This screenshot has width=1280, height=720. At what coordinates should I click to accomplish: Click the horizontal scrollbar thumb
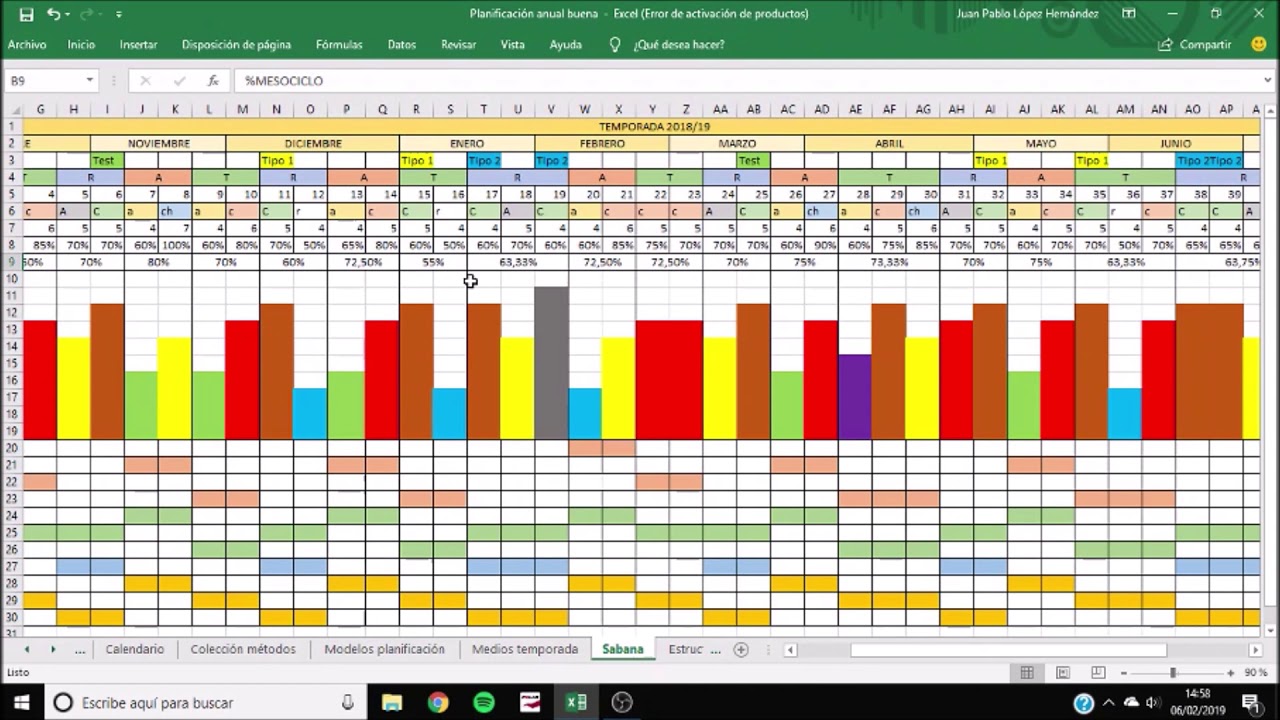pos(1008,649)
